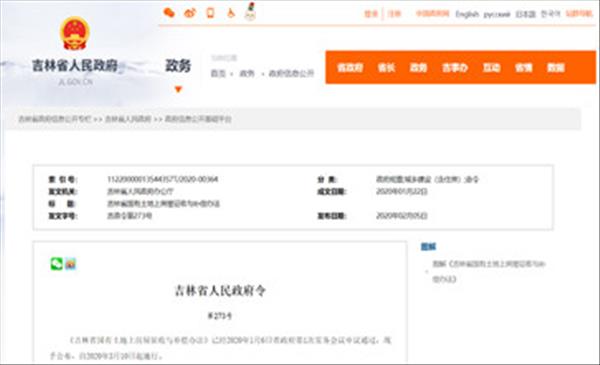Go to 政务 in the breadcrumb
Screen dimensions: 600x365
[x=247, y=73]
